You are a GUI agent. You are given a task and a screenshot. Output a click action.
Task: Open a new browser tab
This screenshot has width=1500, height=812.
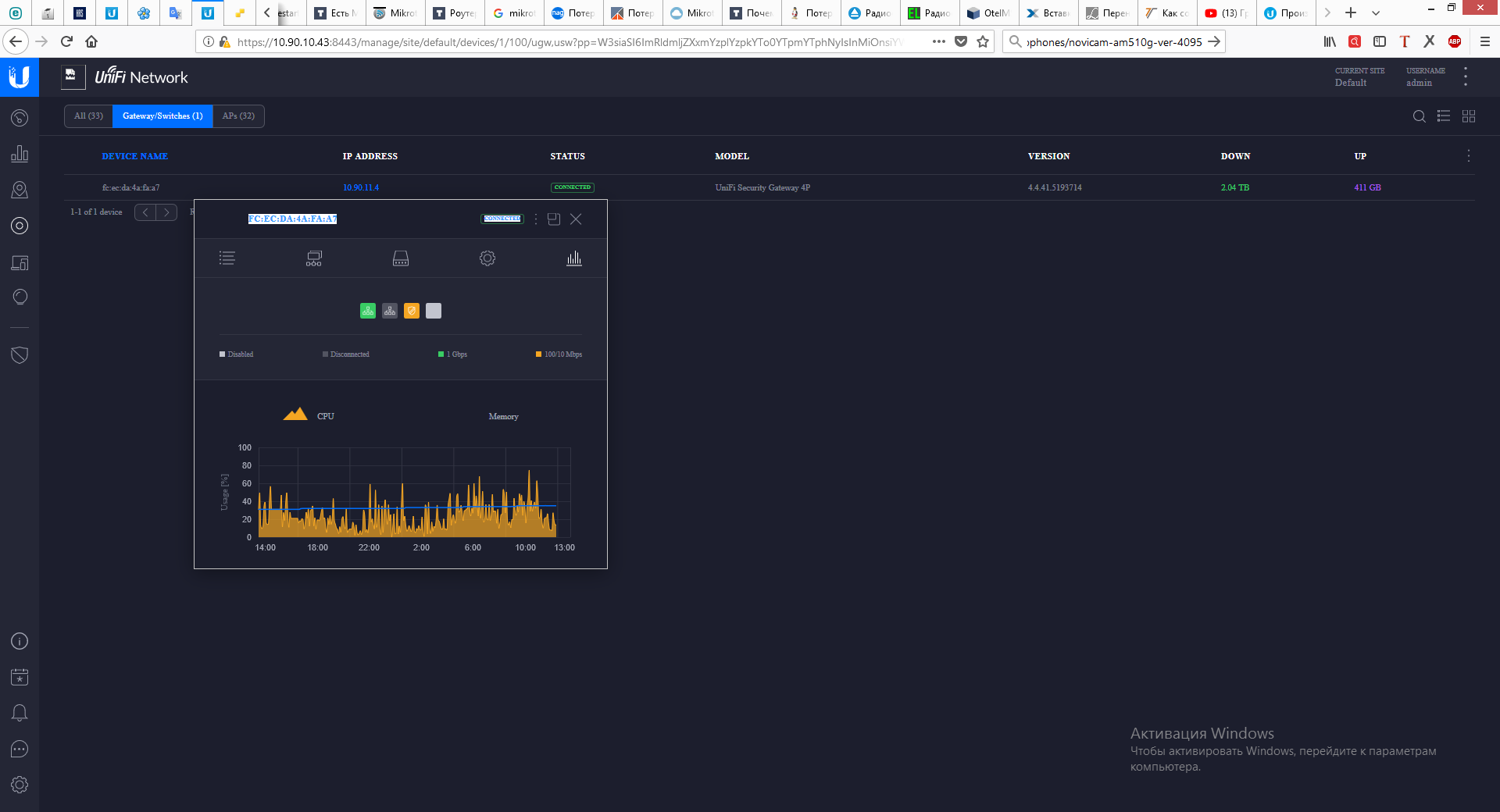1351,12
